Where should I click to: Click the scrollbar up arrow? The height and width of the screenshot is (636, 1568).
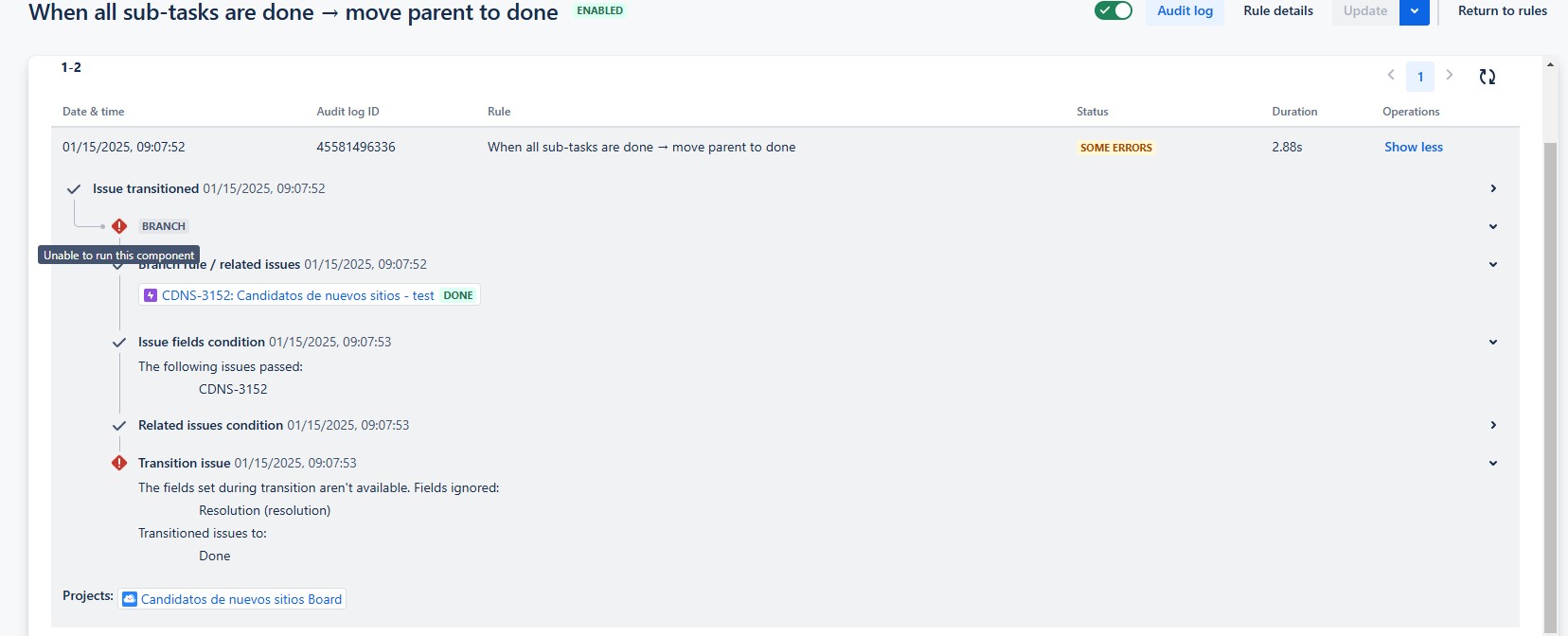1550,65
